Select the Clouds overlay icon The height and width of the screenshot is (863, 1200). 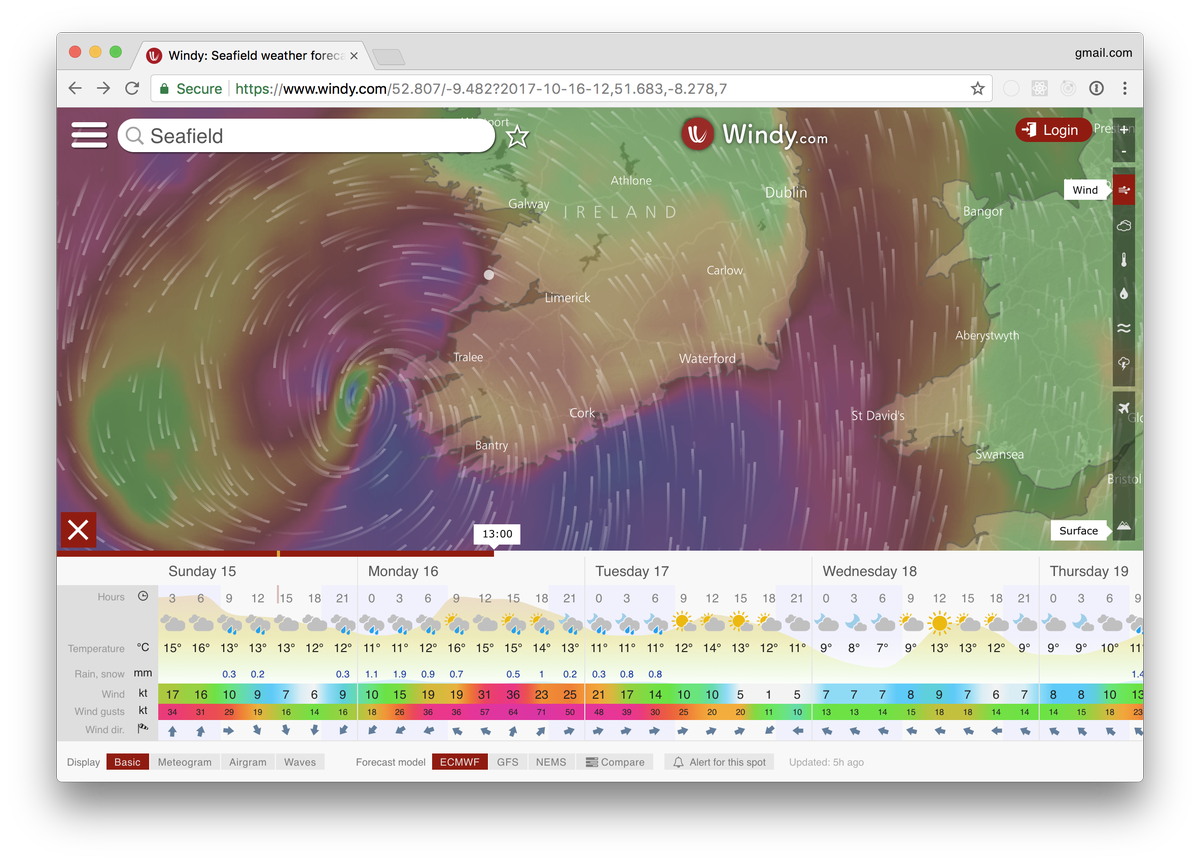(1123, 225)
